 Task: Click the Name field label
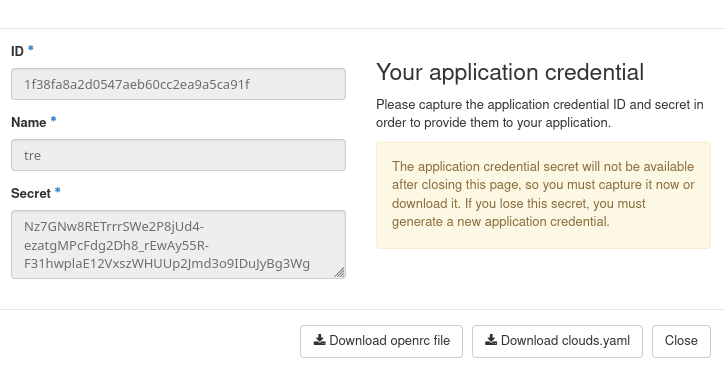point(29,122)
